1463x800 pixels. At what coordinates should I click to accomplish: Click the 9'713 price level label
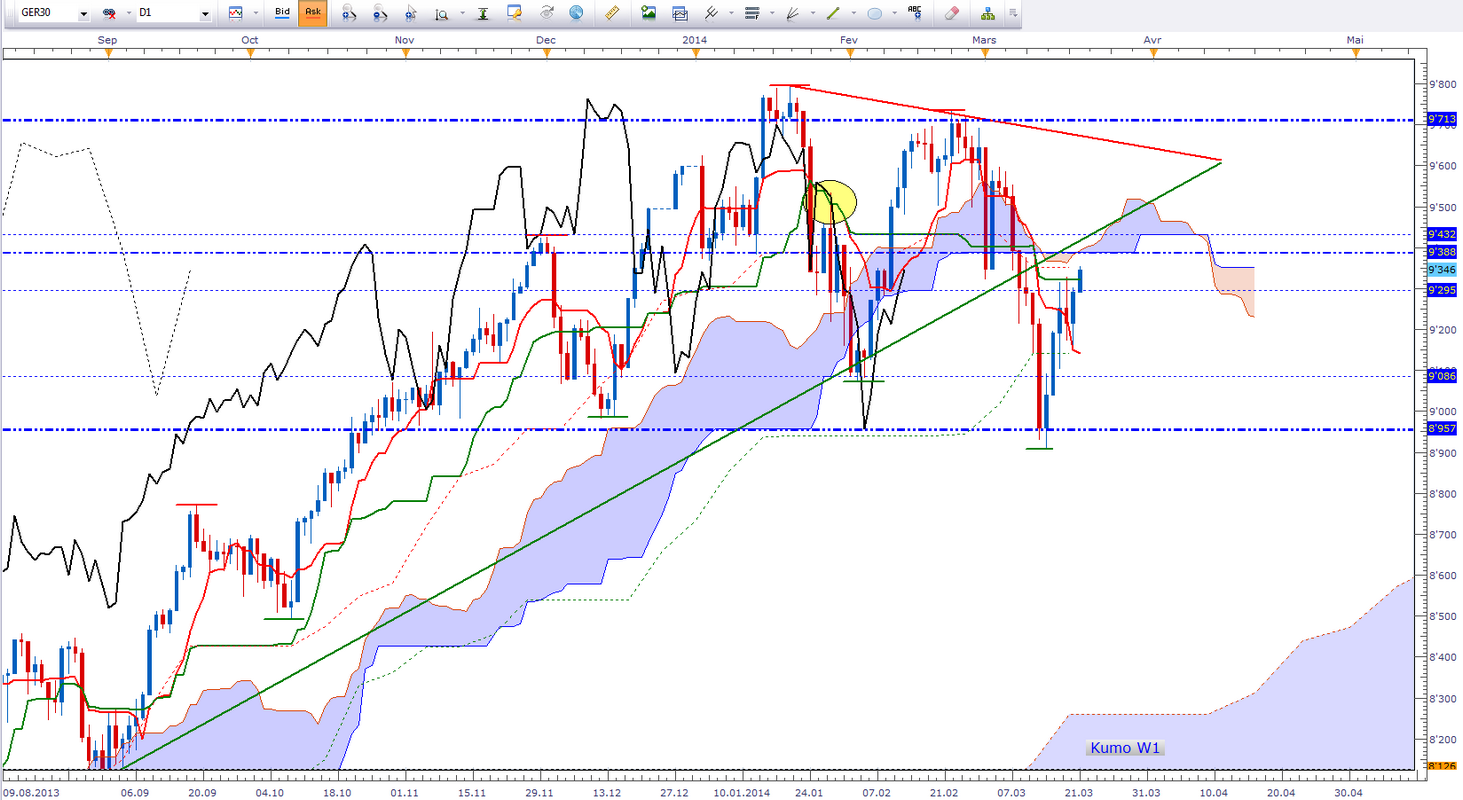(x=1441, y=120)
